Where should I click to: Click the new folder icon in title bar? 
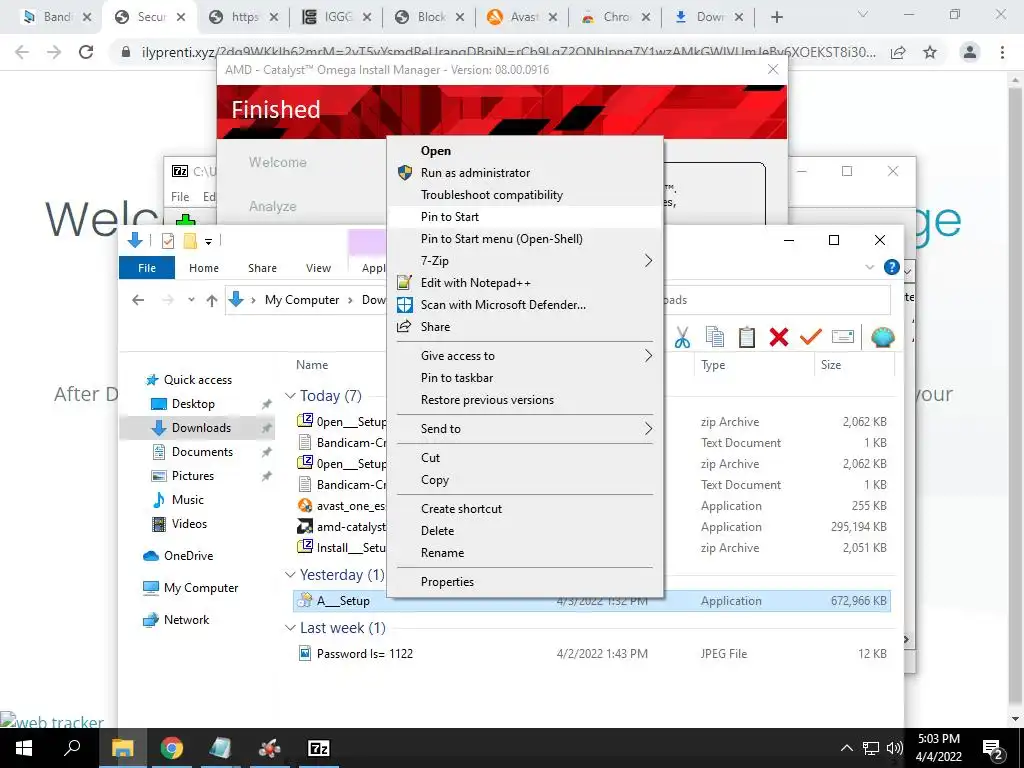pos(190,241)
